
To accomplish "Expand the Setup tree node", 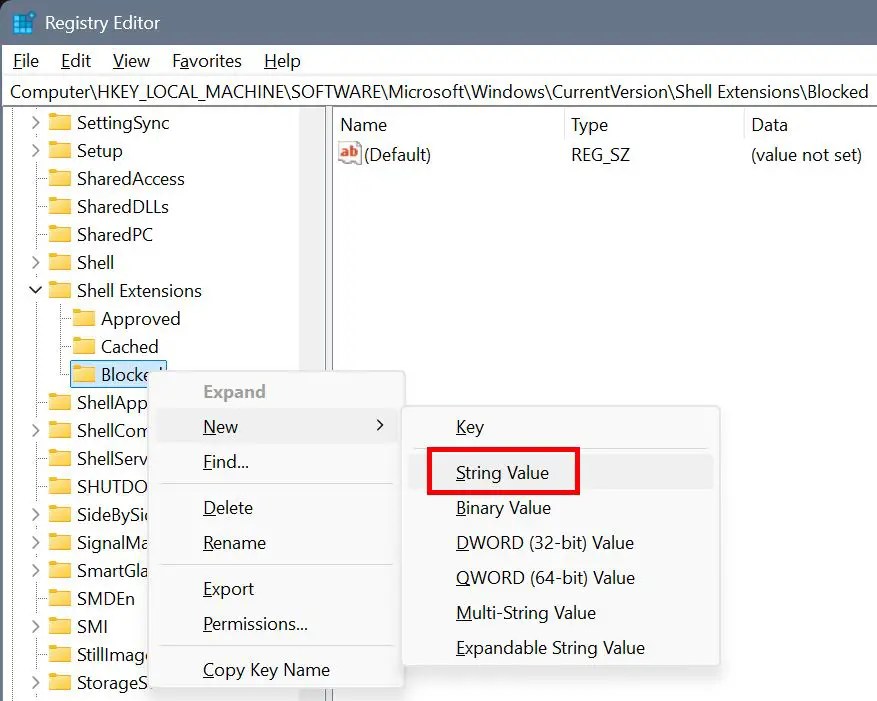I will tap(35, 150).
